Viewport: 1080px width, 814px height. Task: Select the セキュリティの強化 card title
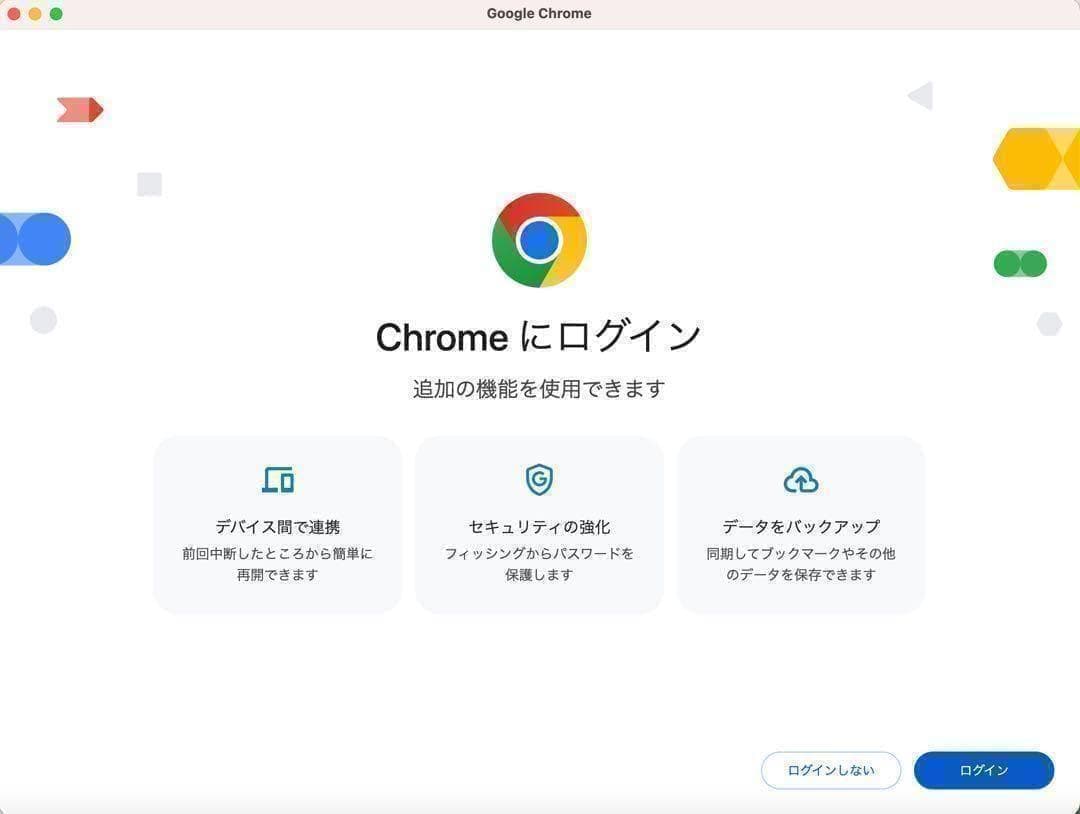(539, 526)
